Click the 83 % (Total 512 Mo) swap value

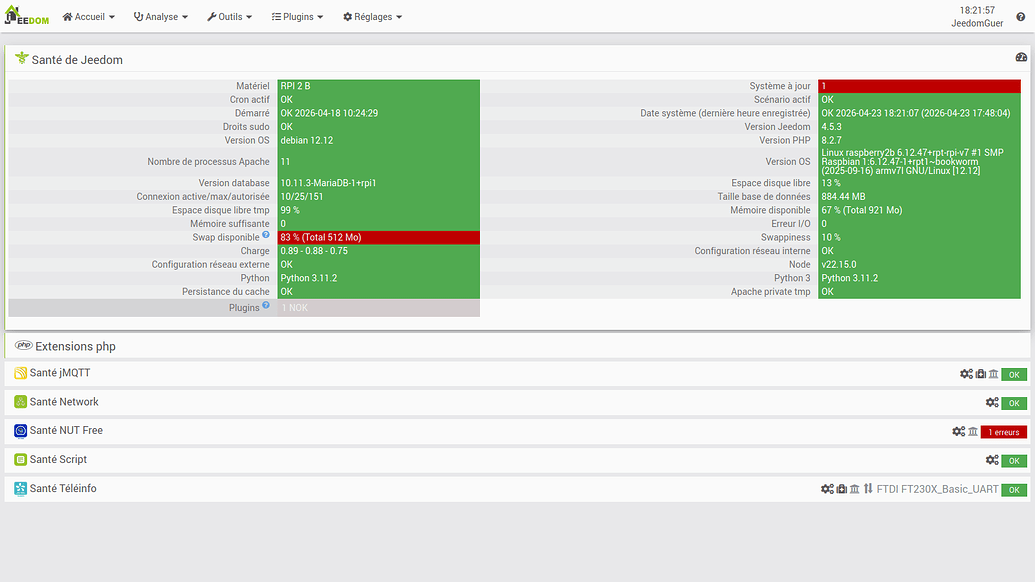coord(378,237)
